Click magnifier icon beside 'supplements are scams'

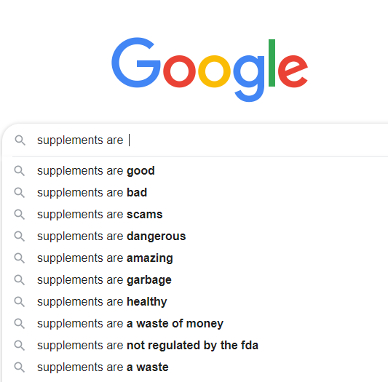[19, 214]
